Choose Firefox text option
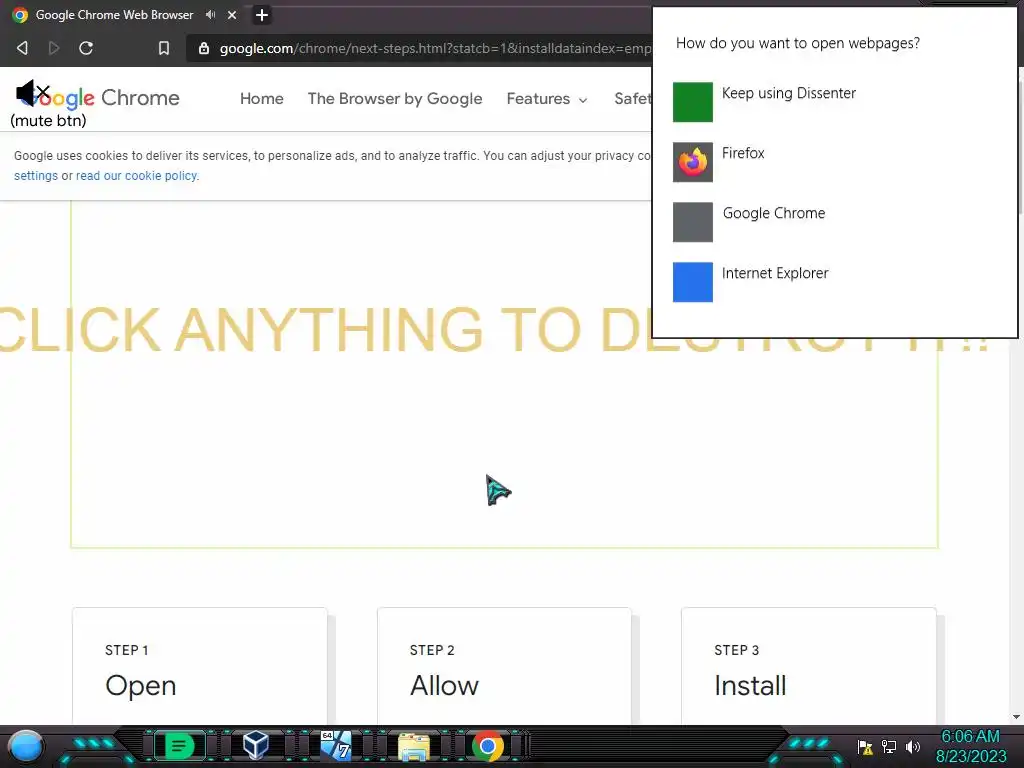1024x768 pixels. click(743, 153)
